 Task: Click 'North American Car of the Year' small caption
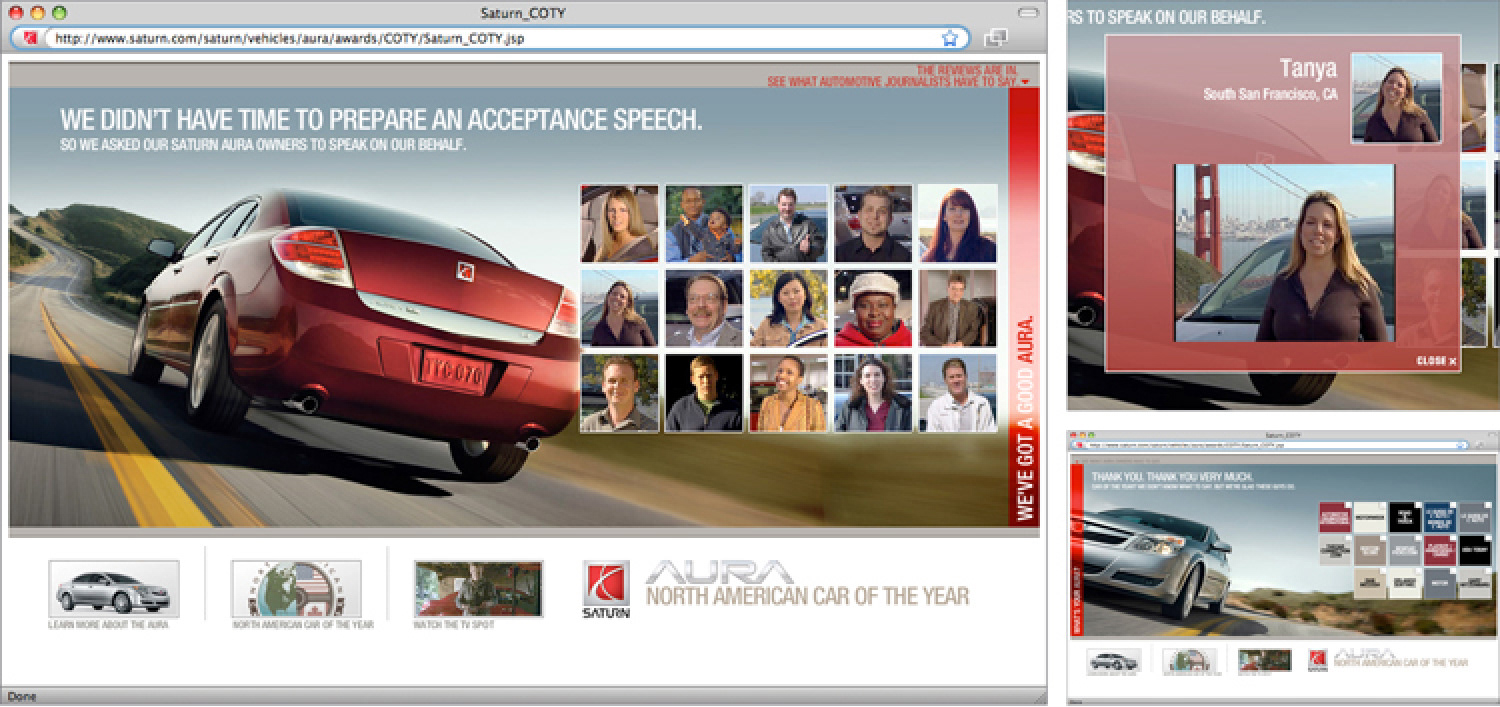point(303,625)
